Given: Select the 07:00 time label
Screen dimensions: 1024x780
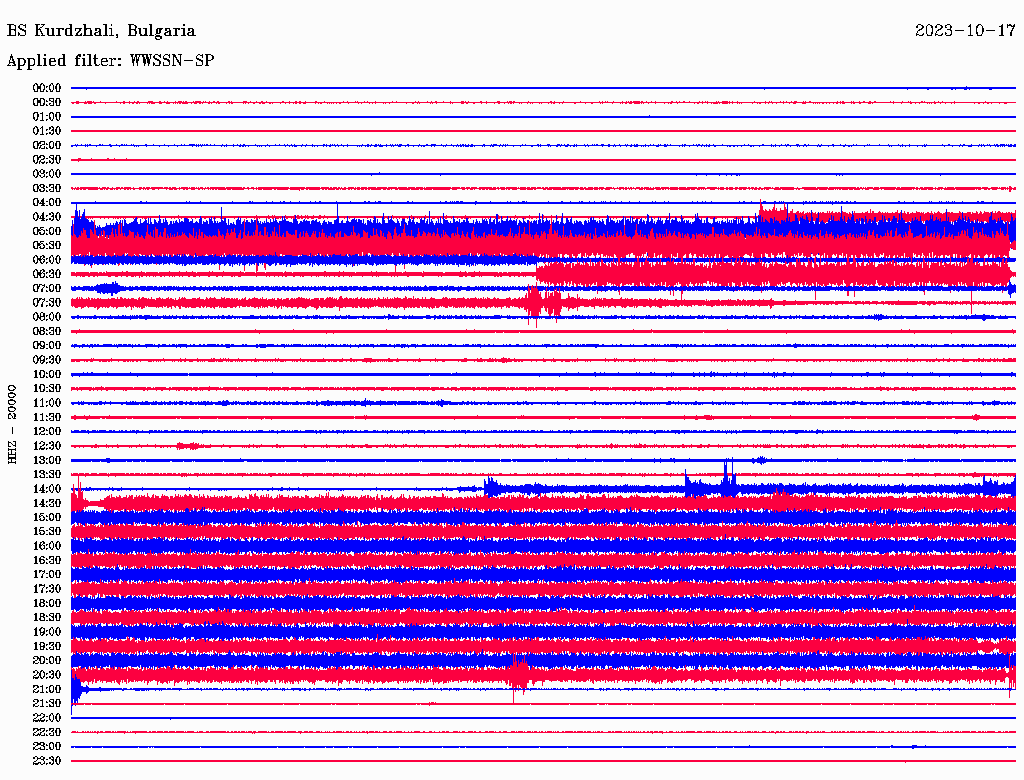Looking at the screenshot, I should click(46, 288).
